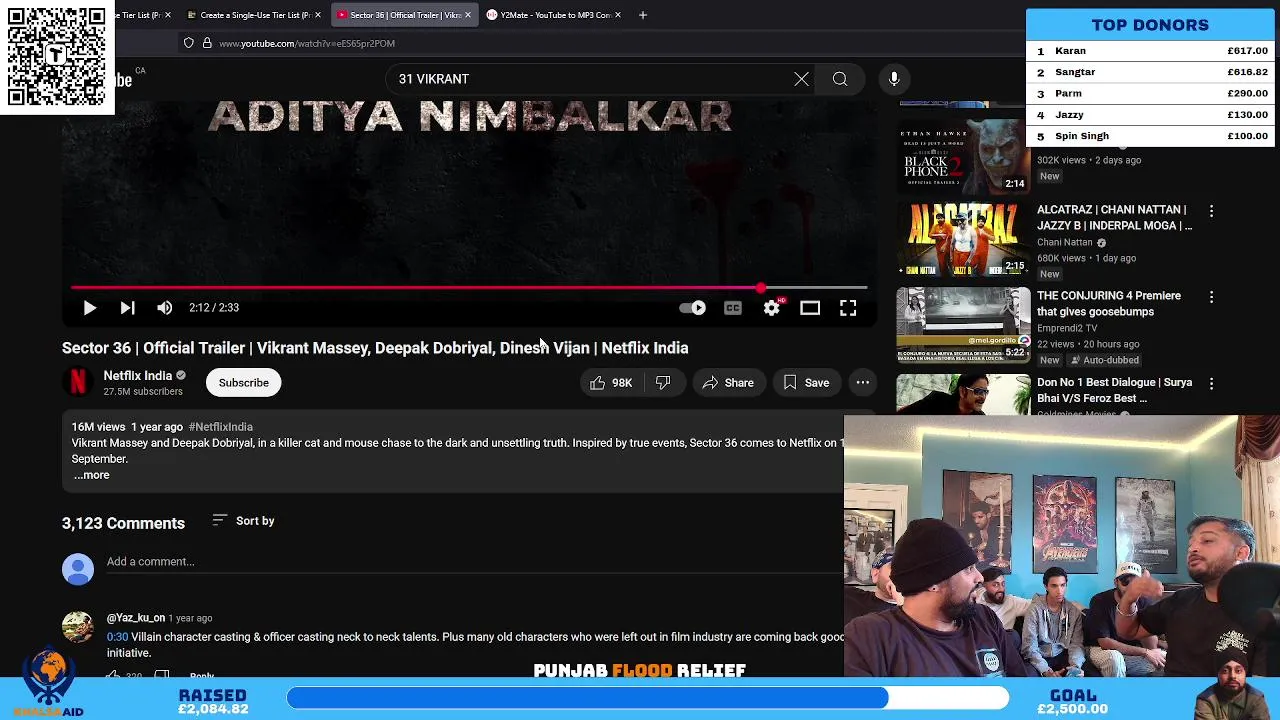Expand description with ...more
Image resolution: width=1280 pixels, height=720 pixels.
91,475
